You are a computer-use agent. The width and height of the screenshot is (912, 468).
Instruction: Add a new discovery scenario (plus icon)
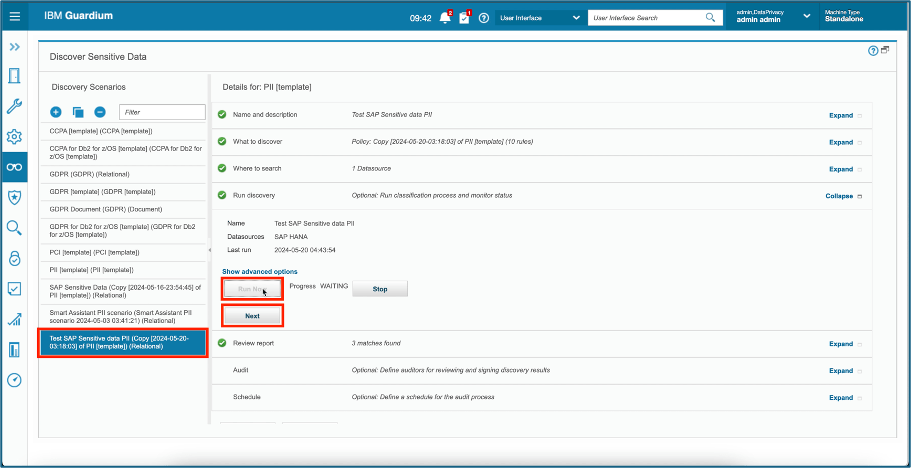(x=56, y=112)
